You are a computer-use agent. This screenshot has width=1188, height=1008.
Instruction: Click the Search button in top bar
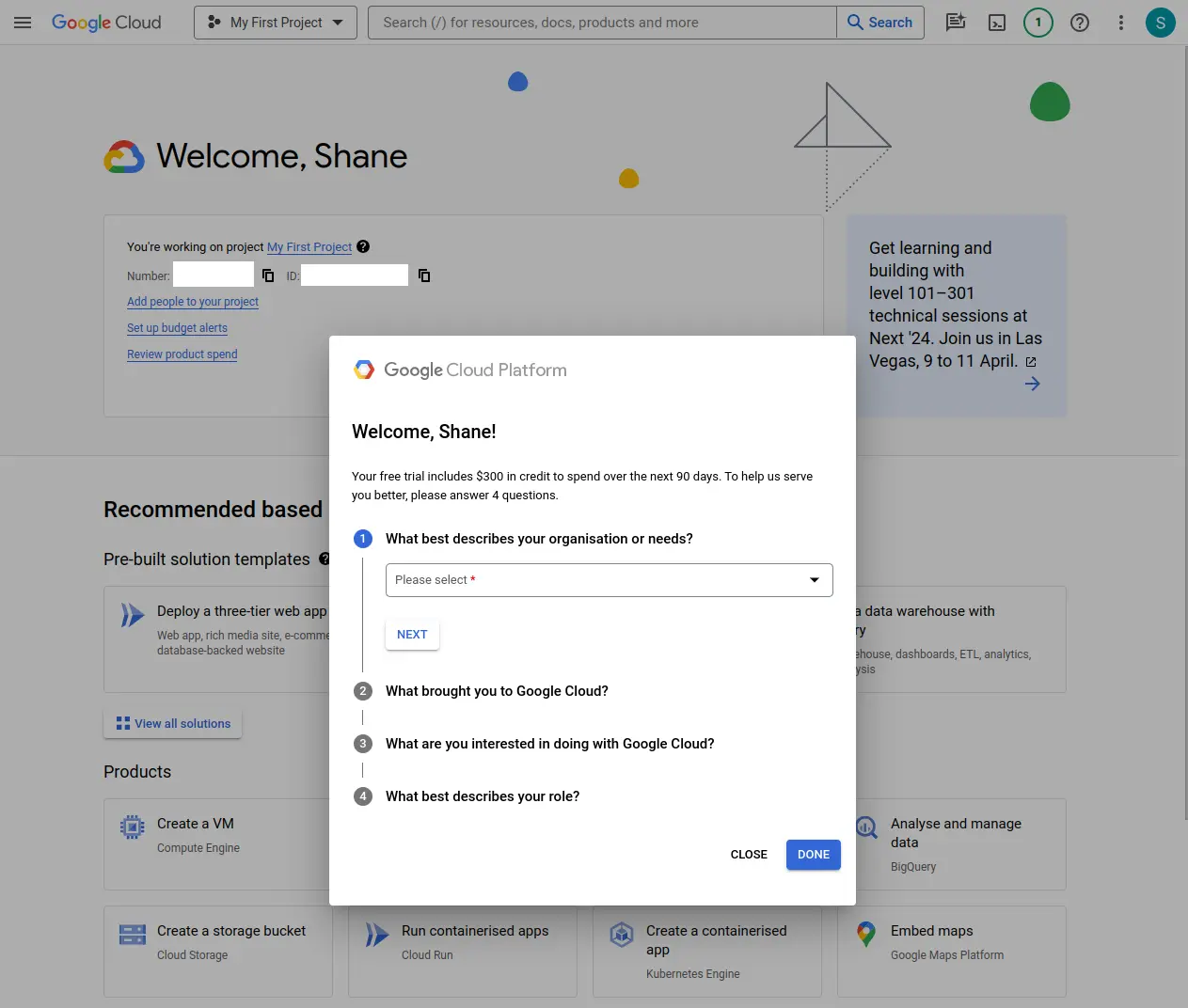pyautogui.click(x=880, y=23)
